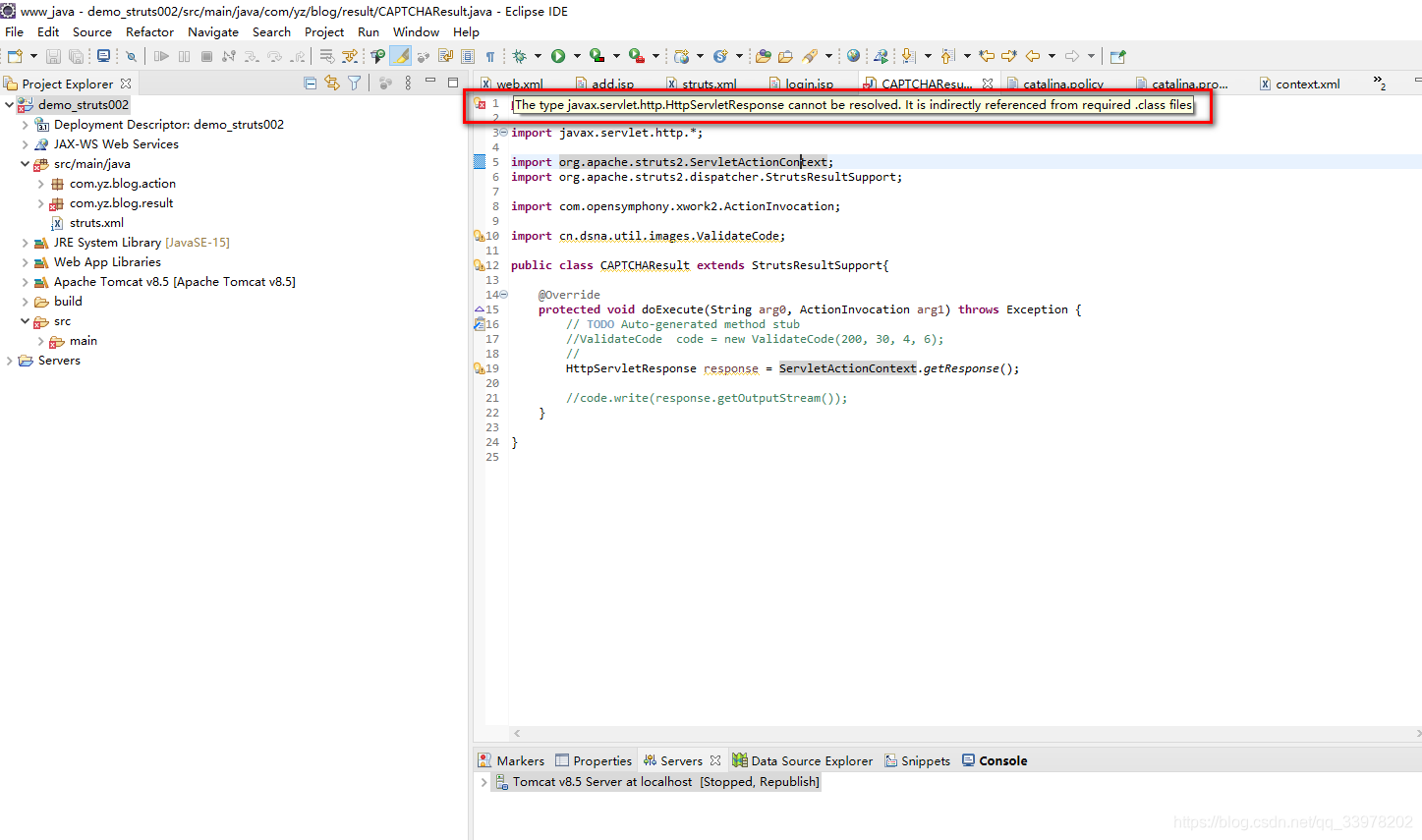1422x840 pixels.
Task: Run the application with green Run icon
Action: [558, 56]
